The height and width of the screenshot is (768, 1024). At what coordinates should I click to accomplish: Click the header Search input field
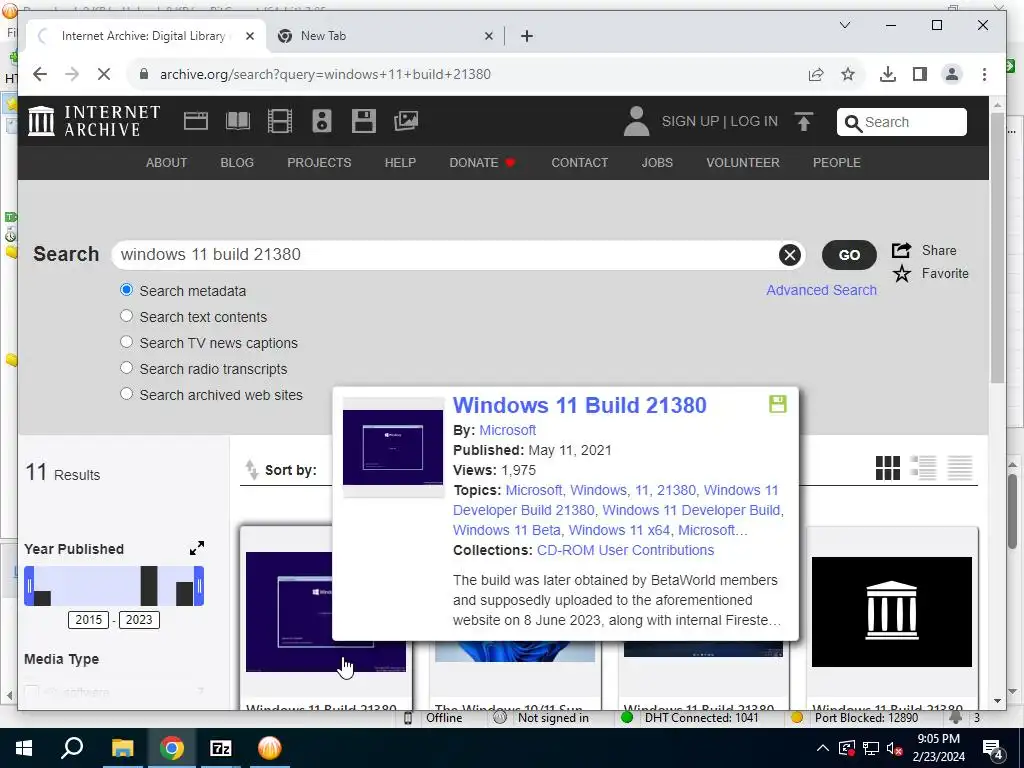point(901,122)
